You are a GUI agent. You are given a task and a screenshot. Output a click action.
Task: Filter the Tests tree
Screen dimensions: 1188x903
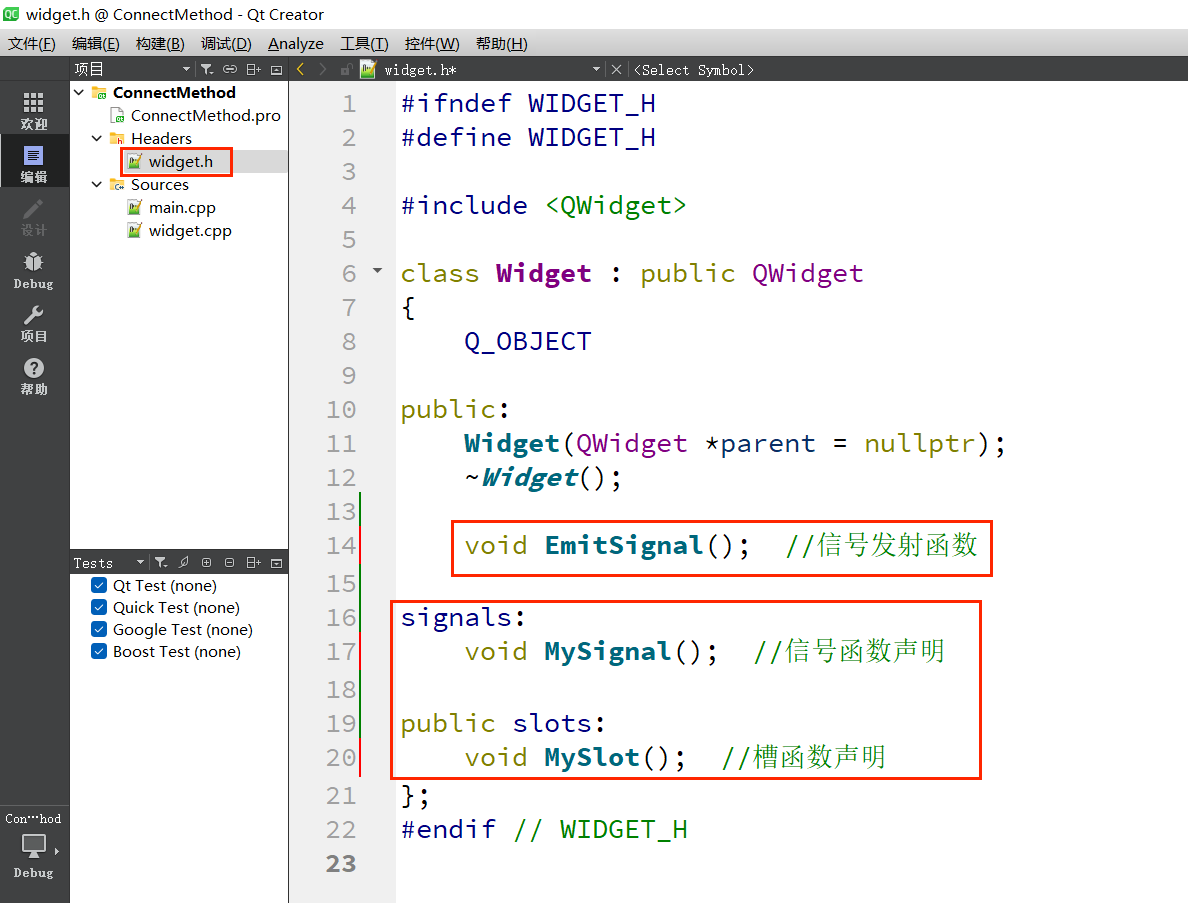(161, 562)
